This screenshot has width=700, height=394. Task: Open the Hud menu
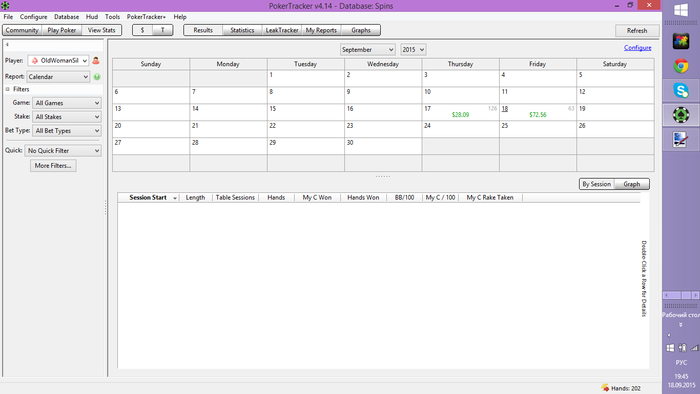tap(92, 17)
